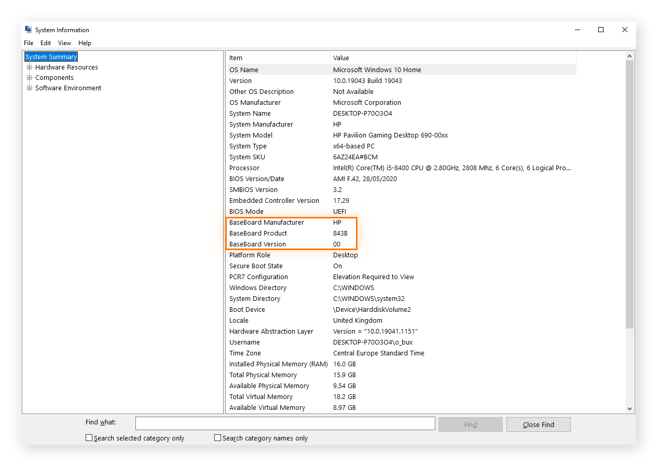660x468 pixels.
Task: Select the System SKU row
Action: pos(402,157)
